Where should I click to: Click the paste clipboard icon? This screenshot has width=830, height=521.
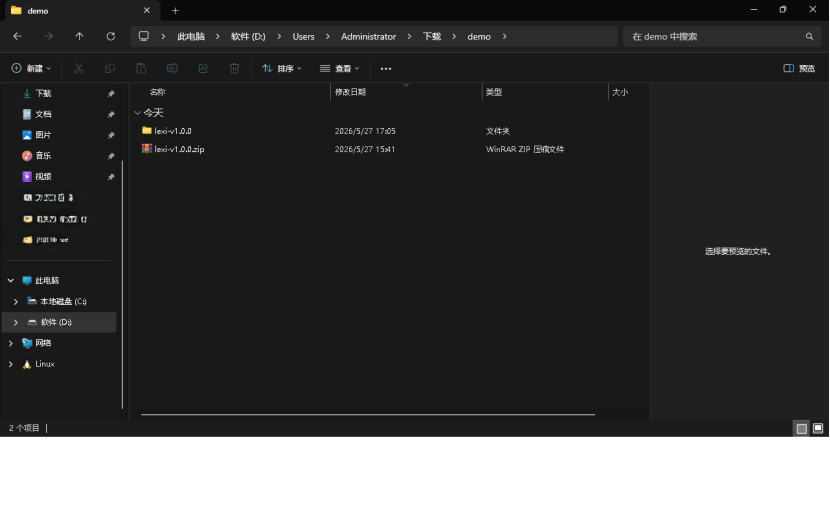141,68
